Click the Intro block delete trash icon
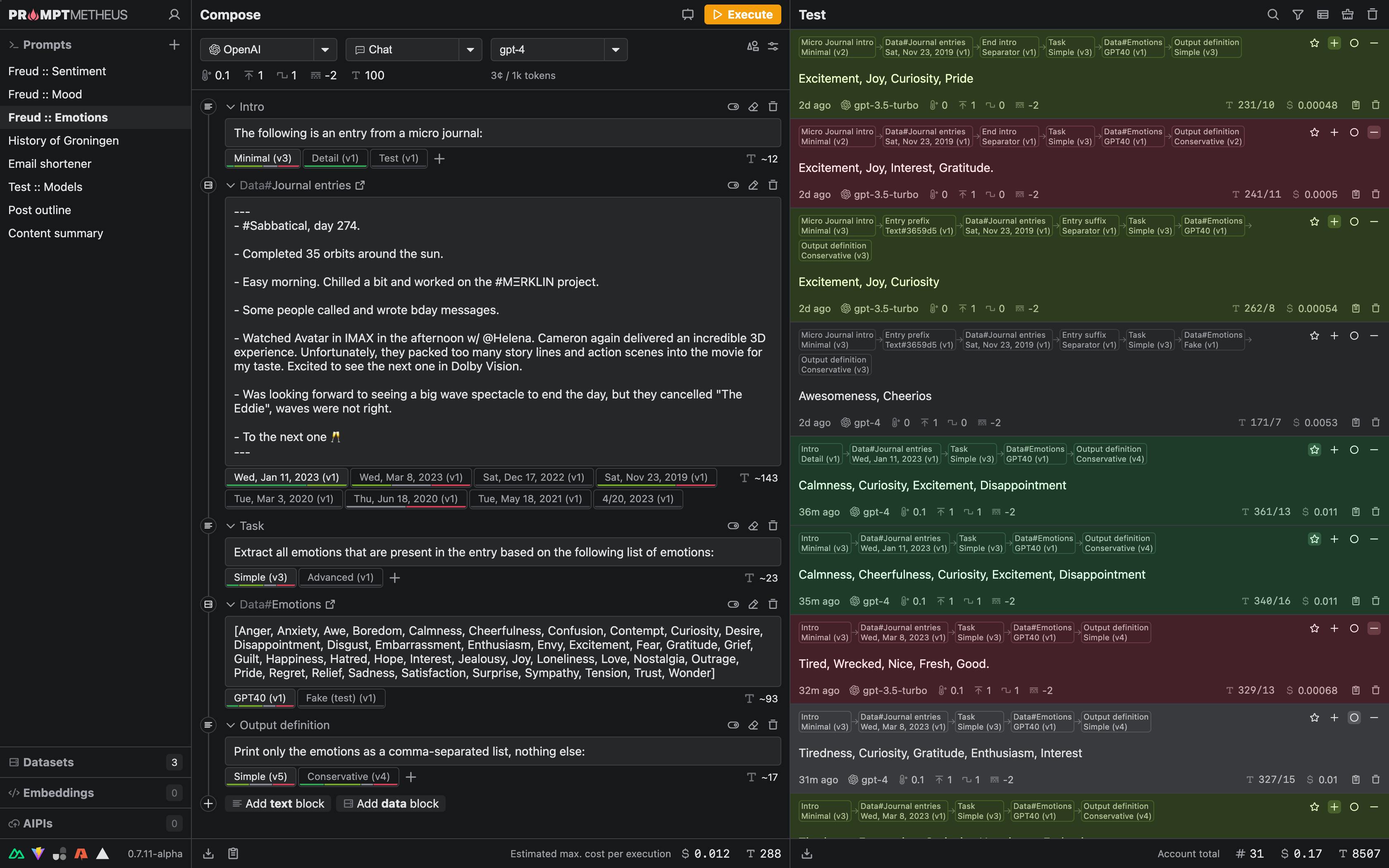This screenshot has height=868, width=1389. pyautogui.click(x=773, y=107)
